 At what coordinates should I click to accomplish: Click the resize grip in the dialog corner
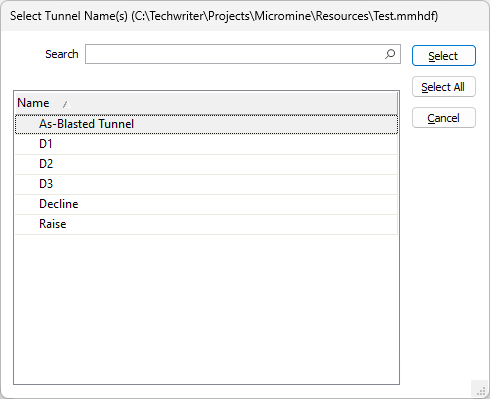click(481, 390)
